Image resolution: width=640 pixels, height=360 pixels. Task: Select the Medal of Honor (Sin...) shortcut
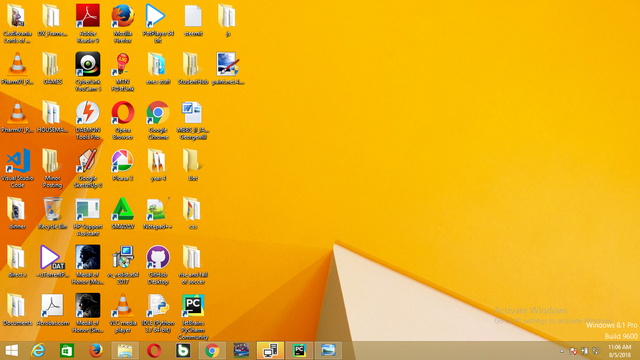point(88,312)
